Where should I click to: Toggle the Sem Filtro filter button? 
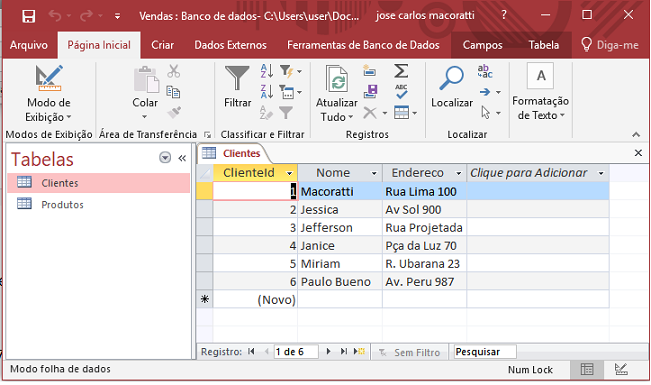(409, 352)
